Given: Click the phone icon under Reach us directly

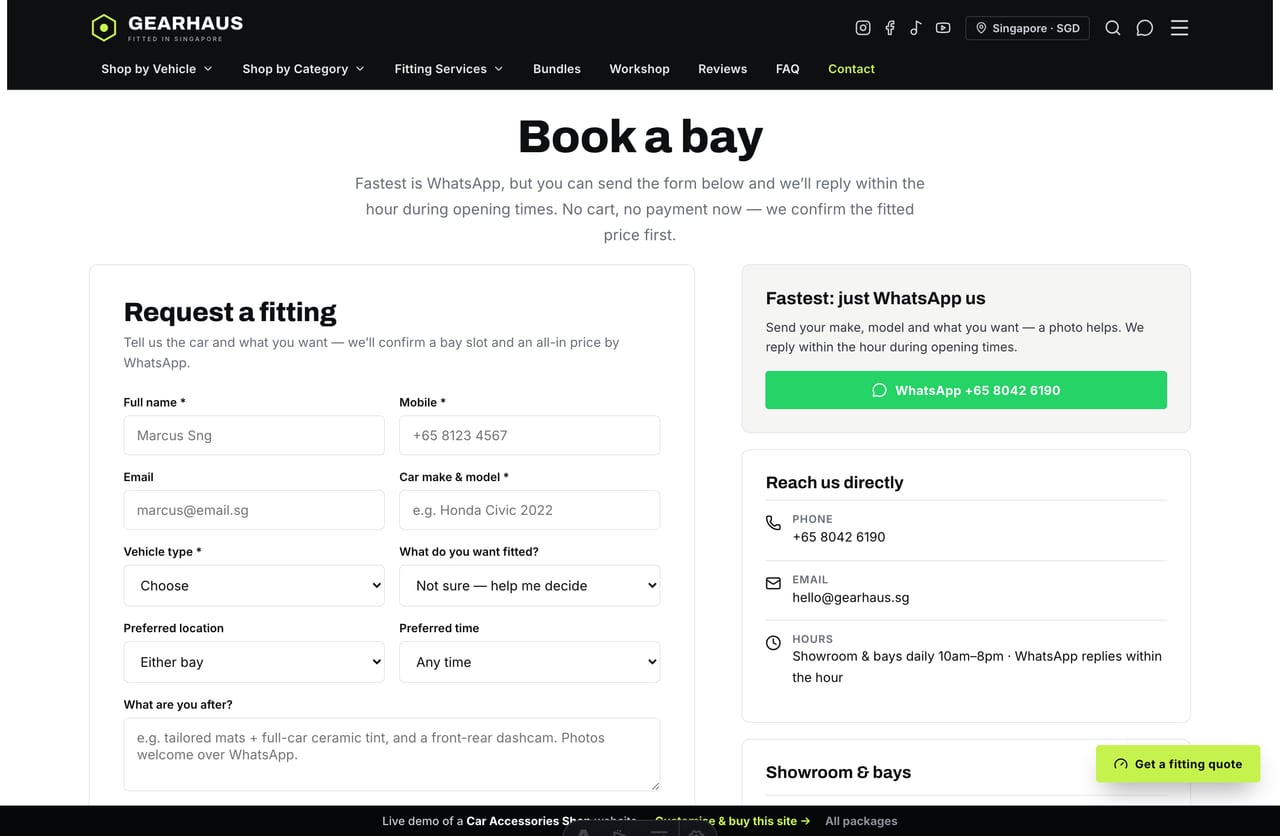Looking at the screenshot, I should click(x=773, y=523).
